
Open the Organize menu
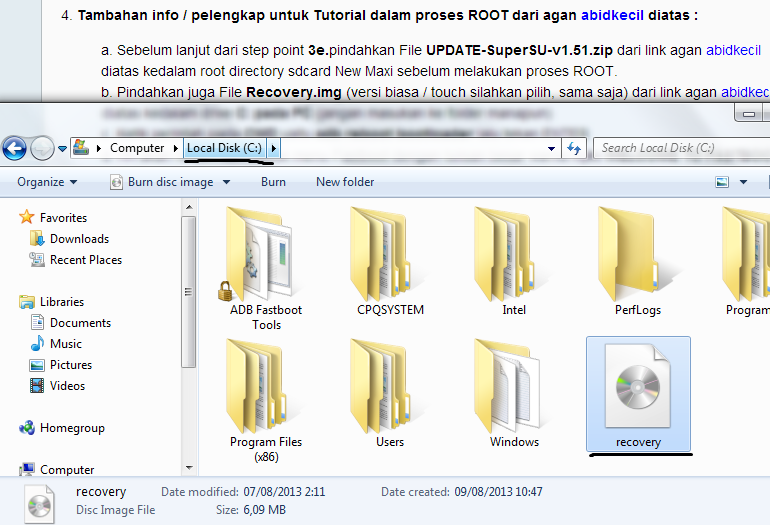coord(47,182)
